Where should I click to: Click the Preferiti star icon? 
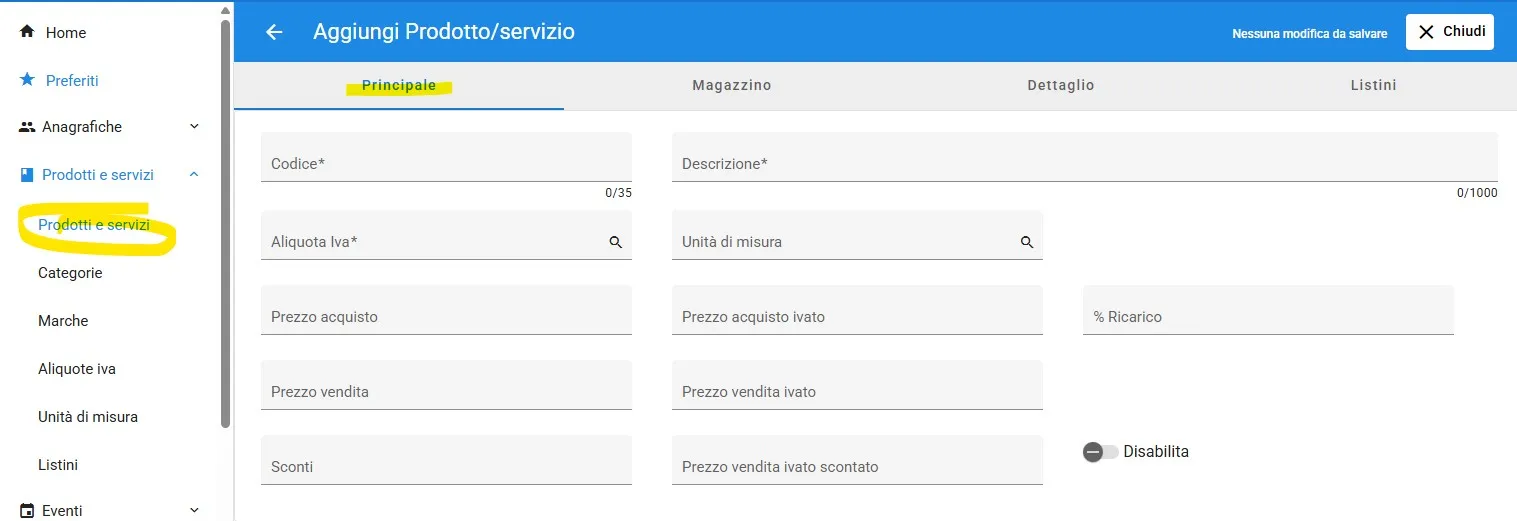coord(27,80)
